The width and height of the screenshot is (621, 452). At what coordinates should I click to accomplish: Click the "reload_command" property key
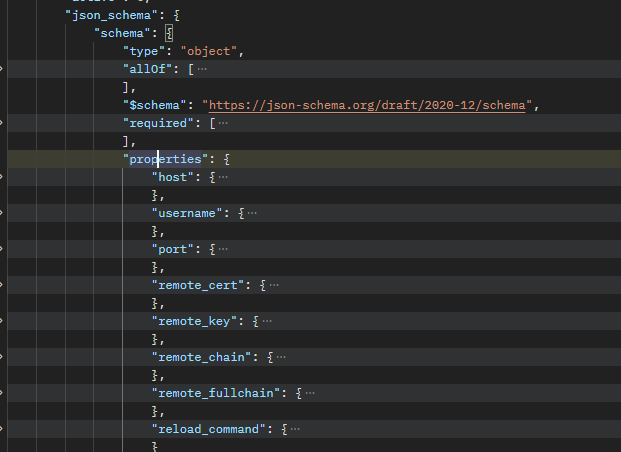tap(209, 429)
